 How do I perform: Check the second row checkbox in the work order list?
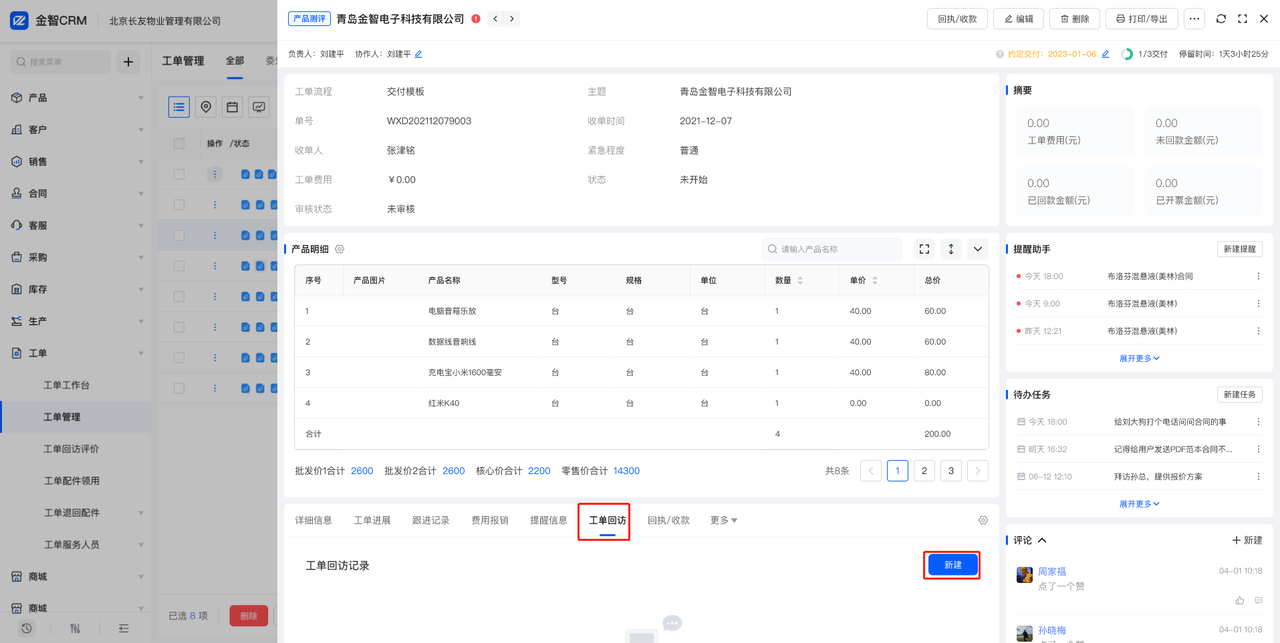click(x=179, y=205)
